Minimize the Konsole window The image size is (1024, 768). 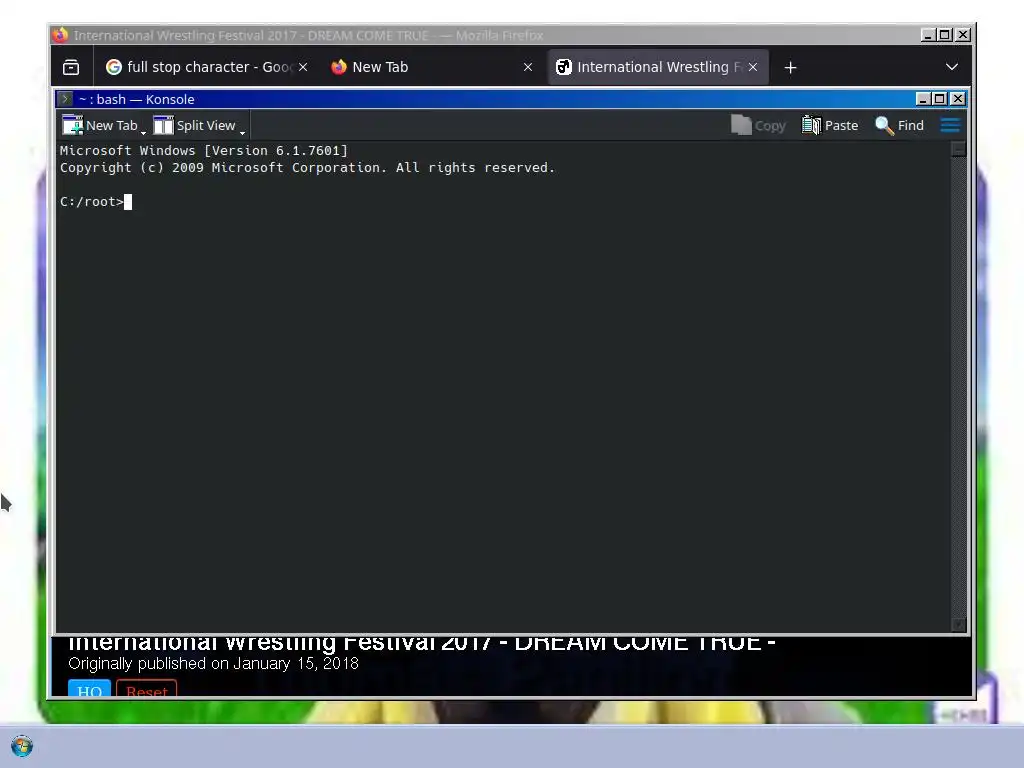coord(923,99)
